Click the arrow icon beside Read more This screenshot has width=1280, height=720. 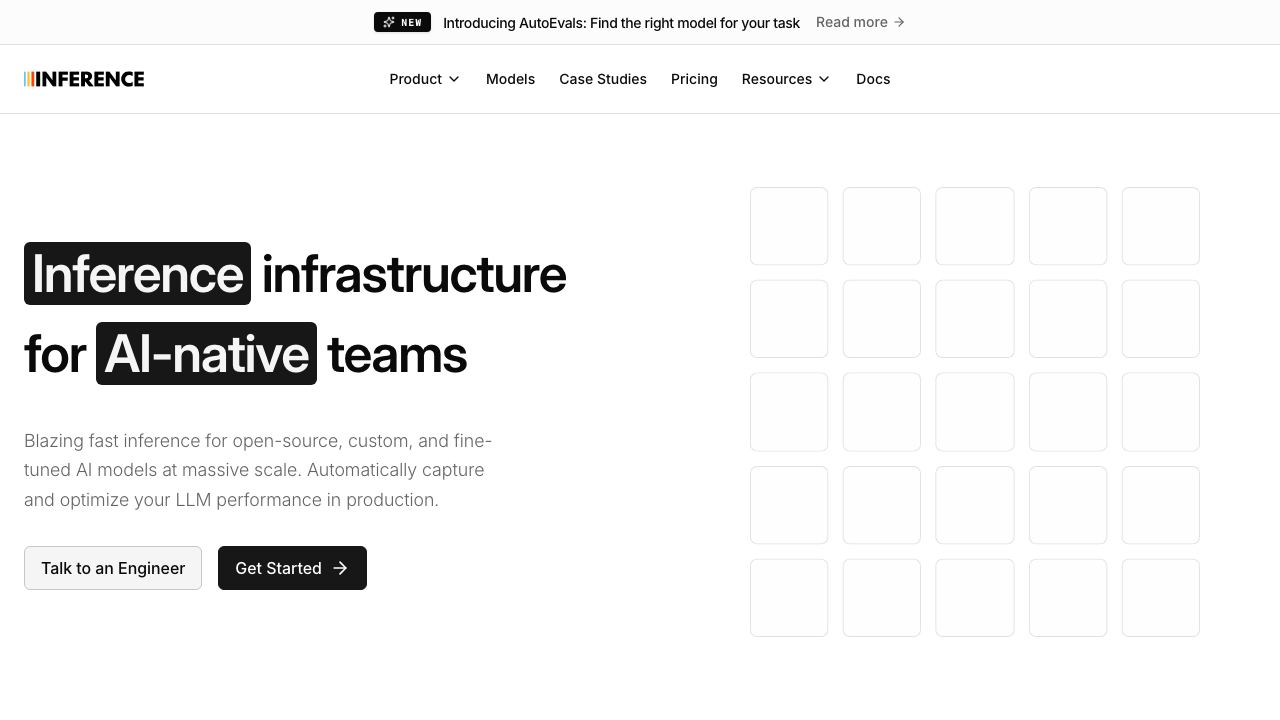899,22
